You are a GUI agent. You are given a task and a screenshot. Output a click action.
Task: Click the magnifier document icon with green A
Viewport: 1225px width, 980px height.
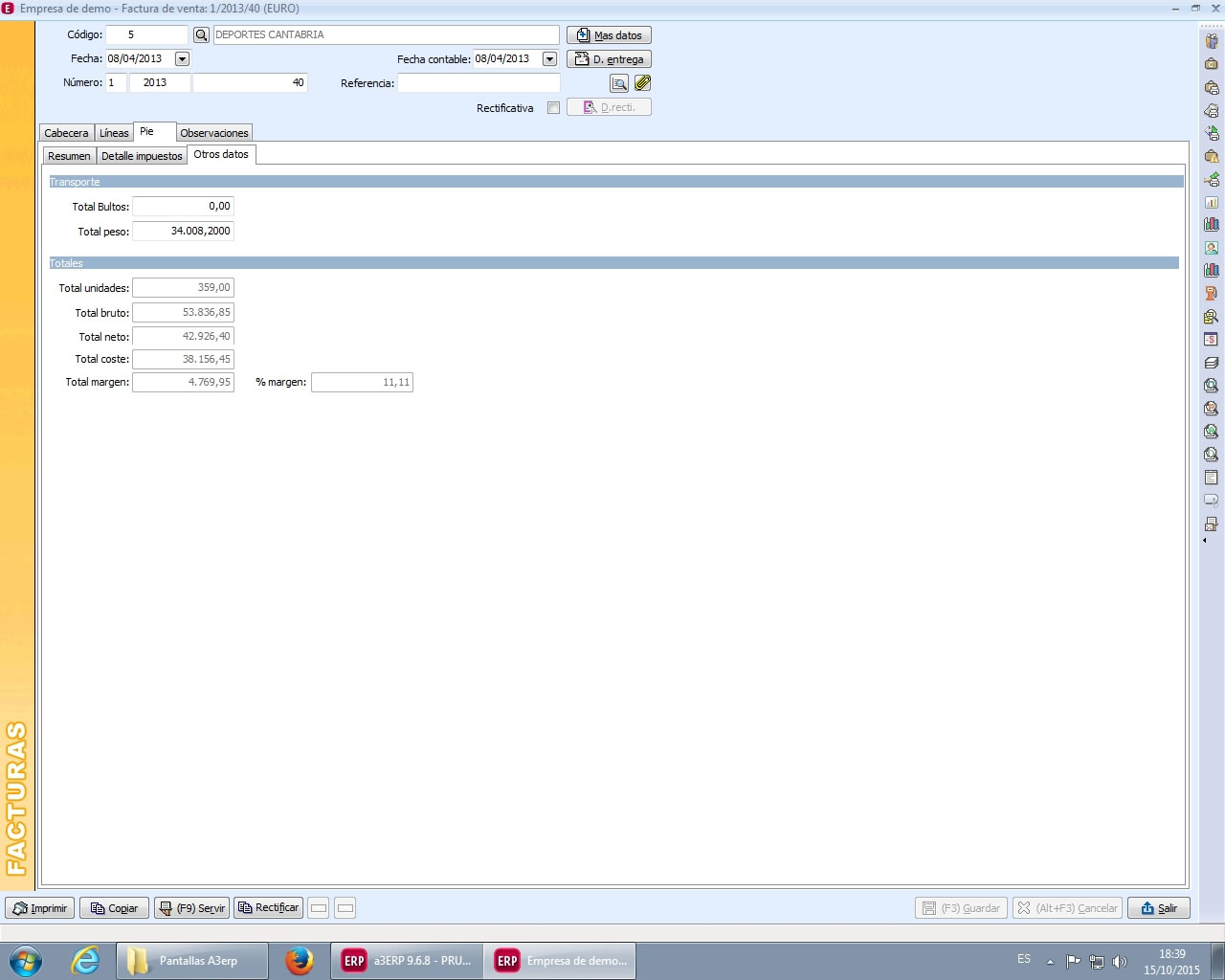tap(1211, 431)
